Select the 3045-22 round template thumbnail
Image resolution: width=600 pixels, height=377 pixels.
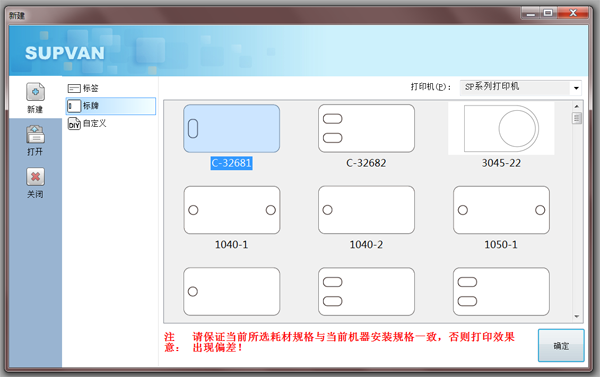(501, 129)
